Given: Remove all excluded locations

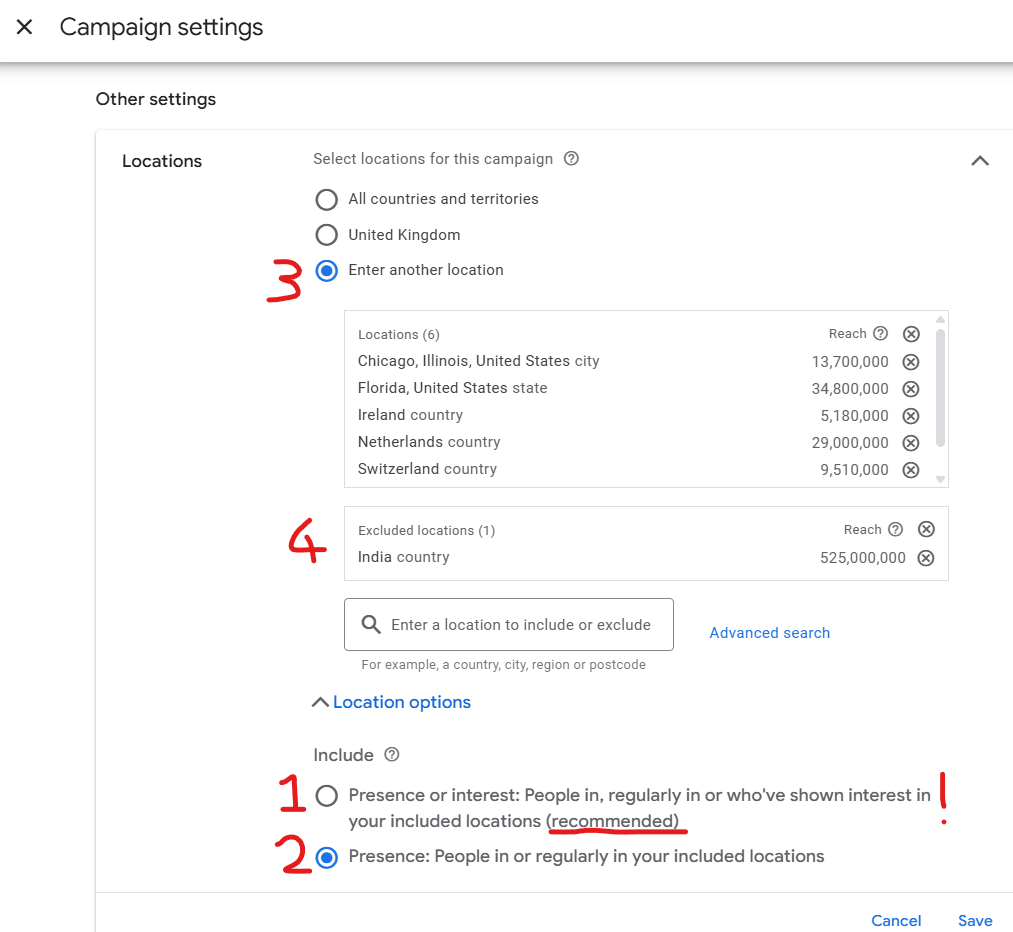Looking at the screenshot, I should pos(926,530).
